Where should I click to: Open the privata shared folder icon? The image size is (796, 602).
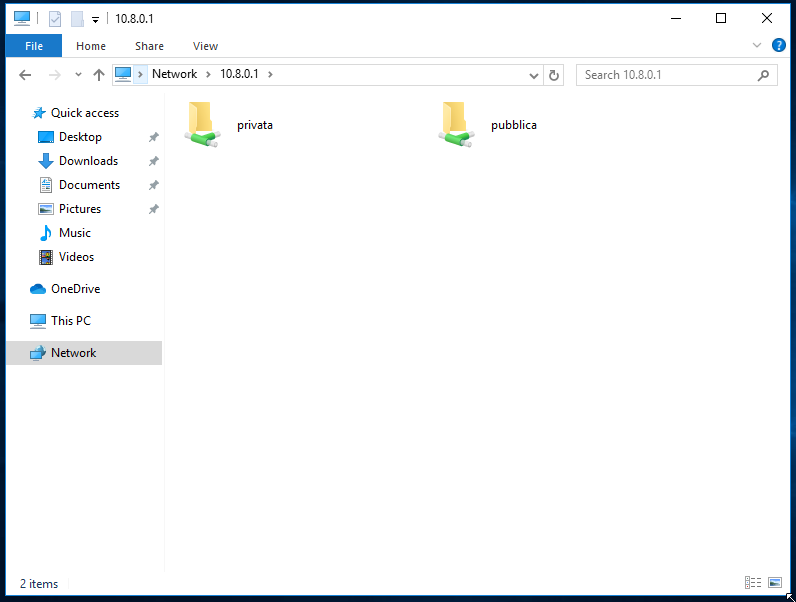(x=202, y=124)
